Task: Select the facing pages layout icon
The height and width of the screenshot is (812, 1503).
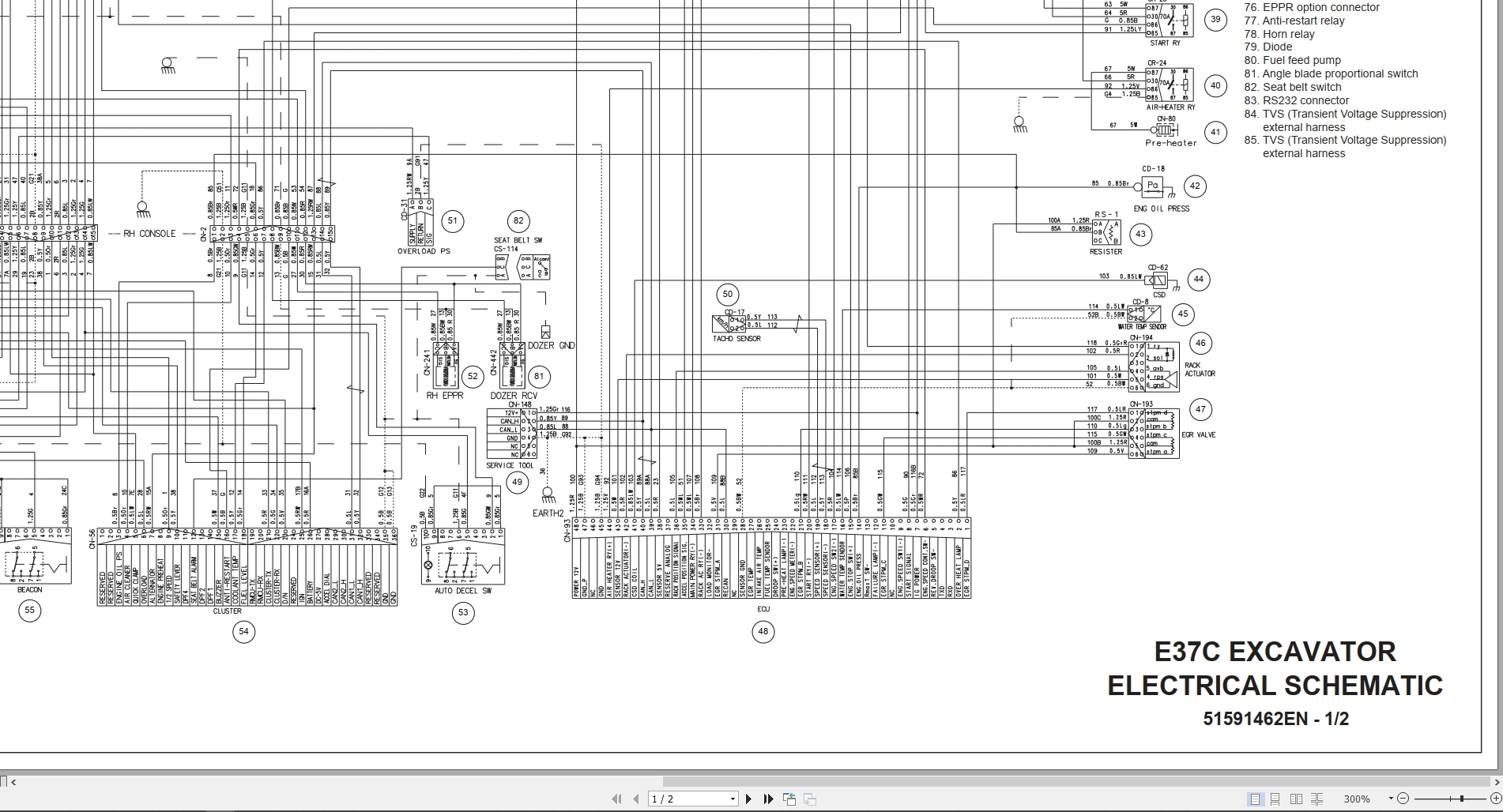Action: [1296, 799]
